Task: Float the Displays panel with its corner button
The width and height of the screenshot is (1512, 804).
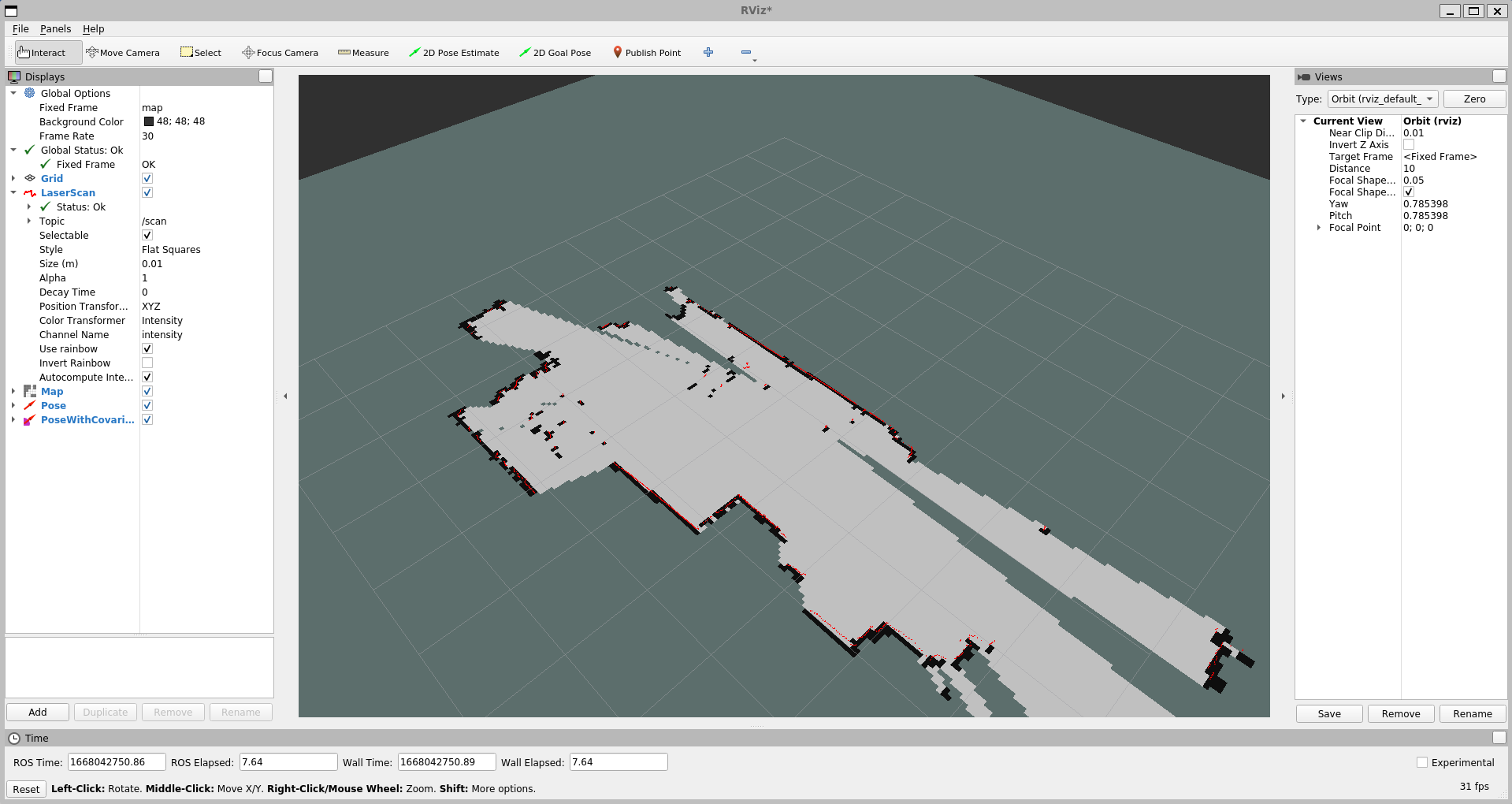Action: [x=266, y=76]
